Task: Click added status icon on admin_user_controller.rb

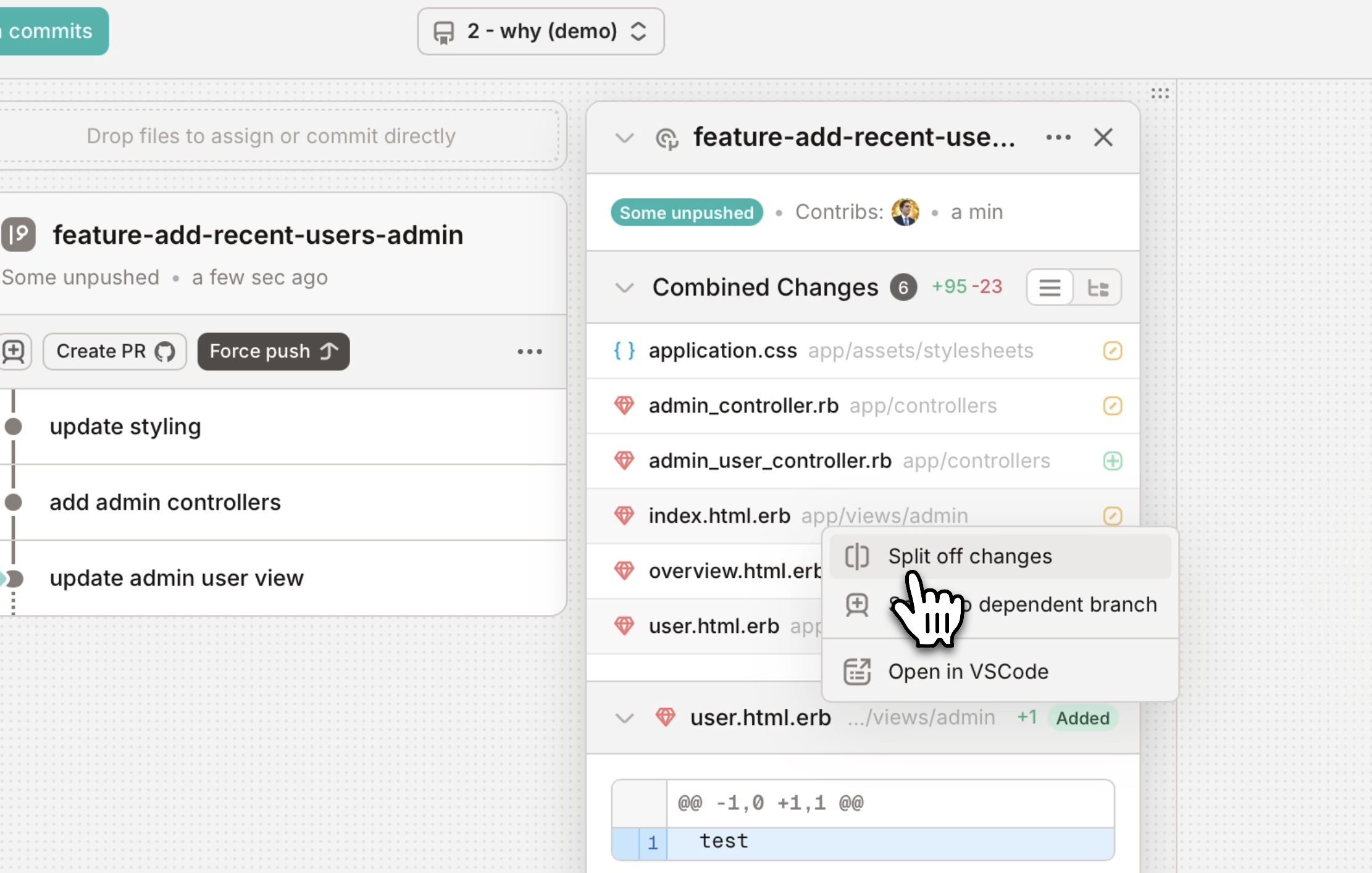Action: [1112, 461]
